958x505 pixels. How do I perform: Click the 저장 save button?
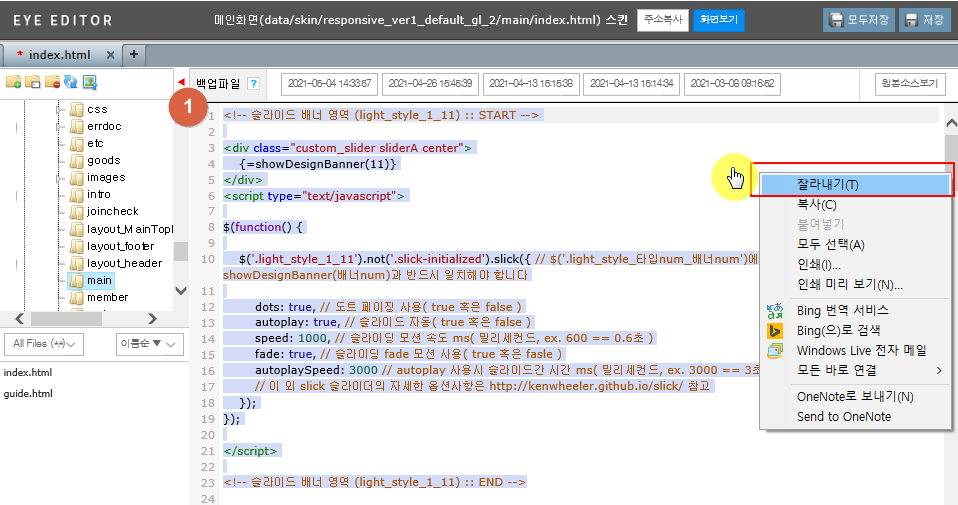pyautogui.click(x=924, y=20)
